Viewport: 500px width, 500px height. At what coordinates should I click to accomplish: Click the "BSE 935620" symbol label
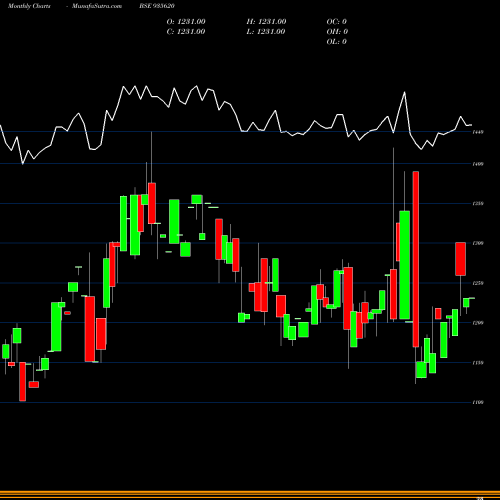[157, 6]
